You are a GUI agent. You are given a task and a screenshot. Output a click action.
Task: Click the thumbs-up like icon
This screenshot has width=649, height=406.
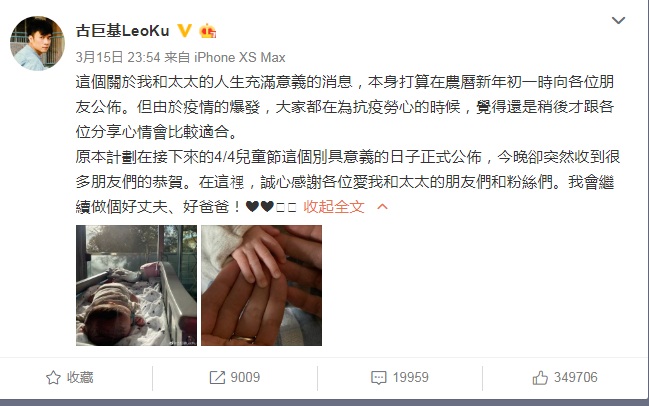pyautogui.click(x=540, y=377)
